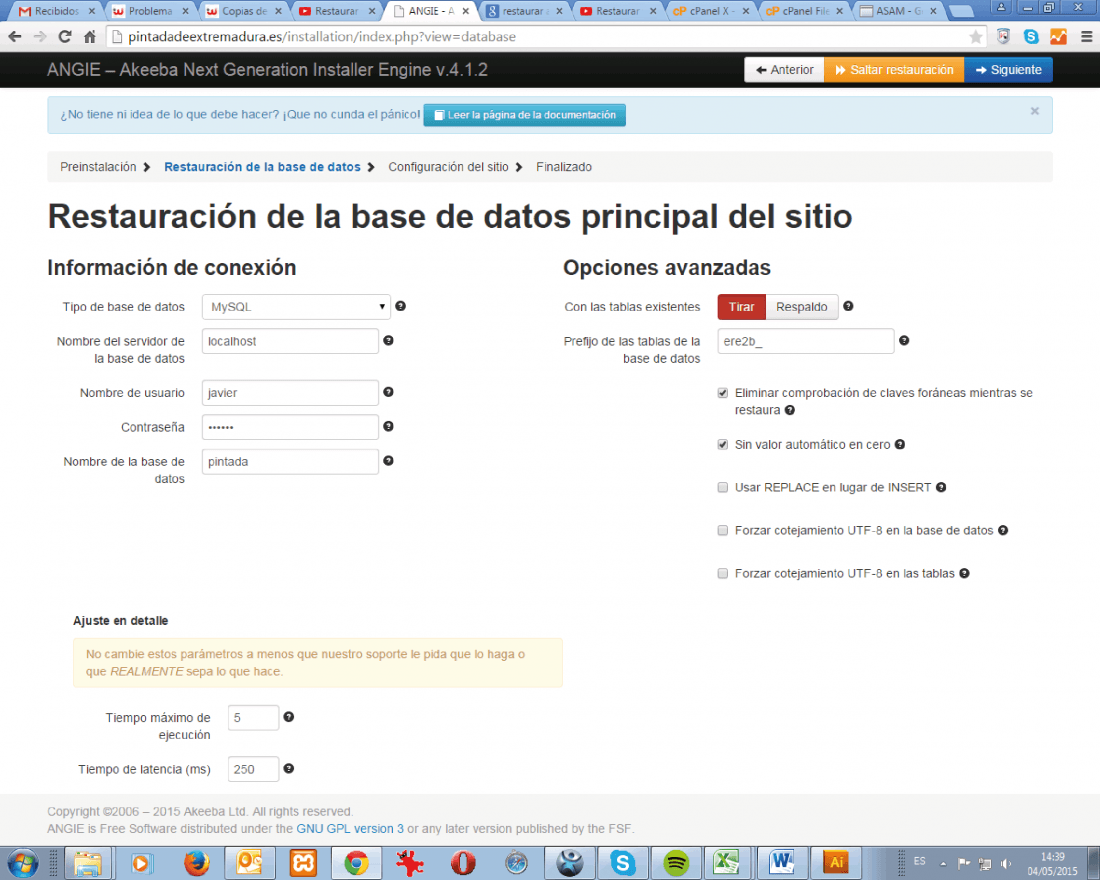Image resolution: width=1100 pixels, height=880 pixels.
Task: Show help for Forzar cotejamiento UTF-8 en la base de datos
Action: pos(1003,530)
